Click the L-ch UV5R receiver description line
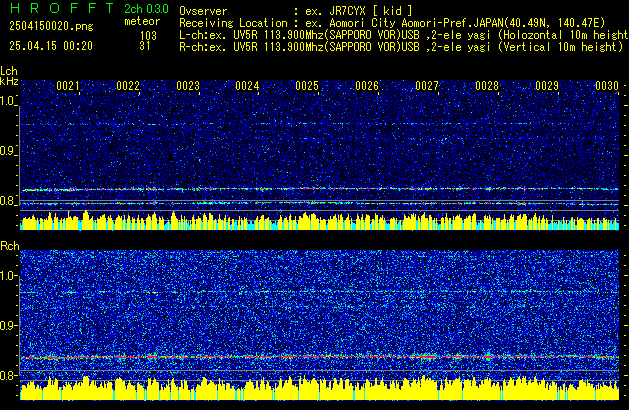This screenshot has width=629, height=410. 404,35
